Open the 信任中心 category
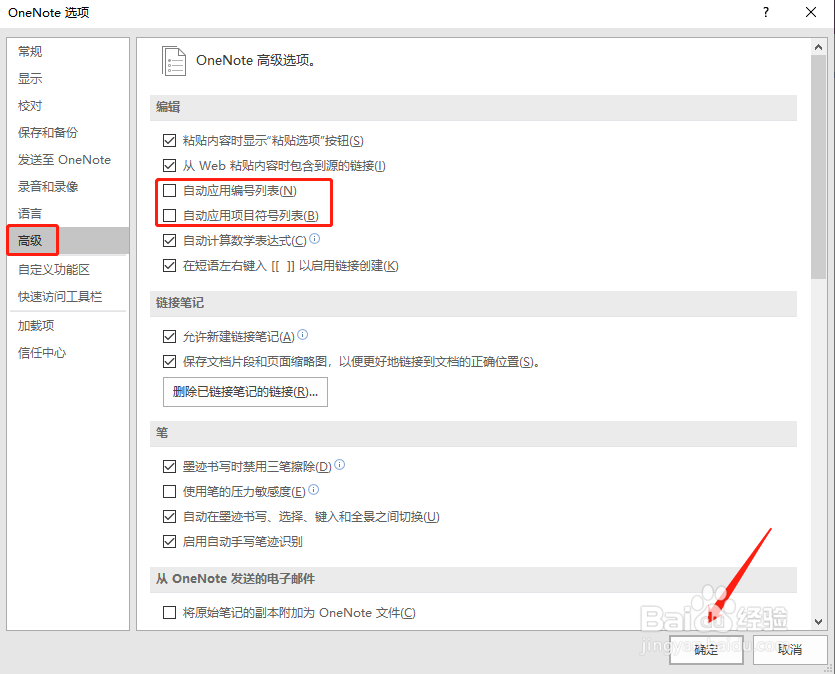 click(68, 353)
